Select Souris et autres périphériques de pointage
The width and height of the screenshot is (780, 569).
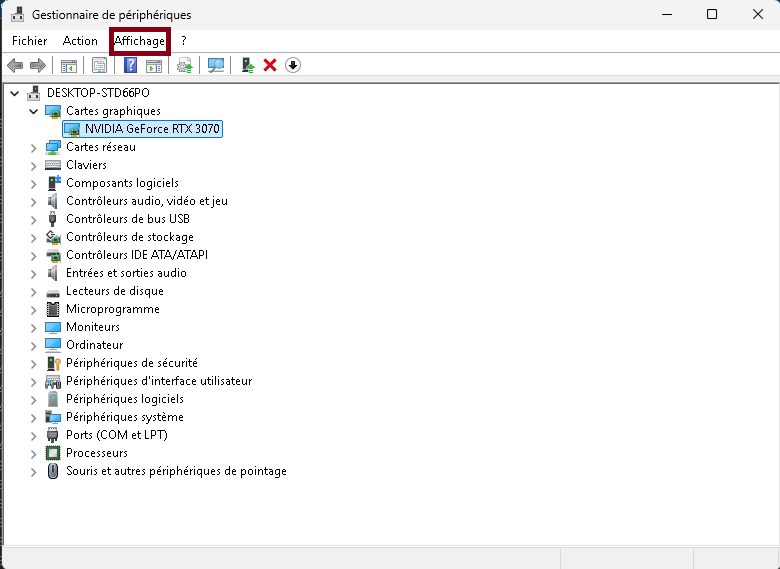(x=176, y=471)
